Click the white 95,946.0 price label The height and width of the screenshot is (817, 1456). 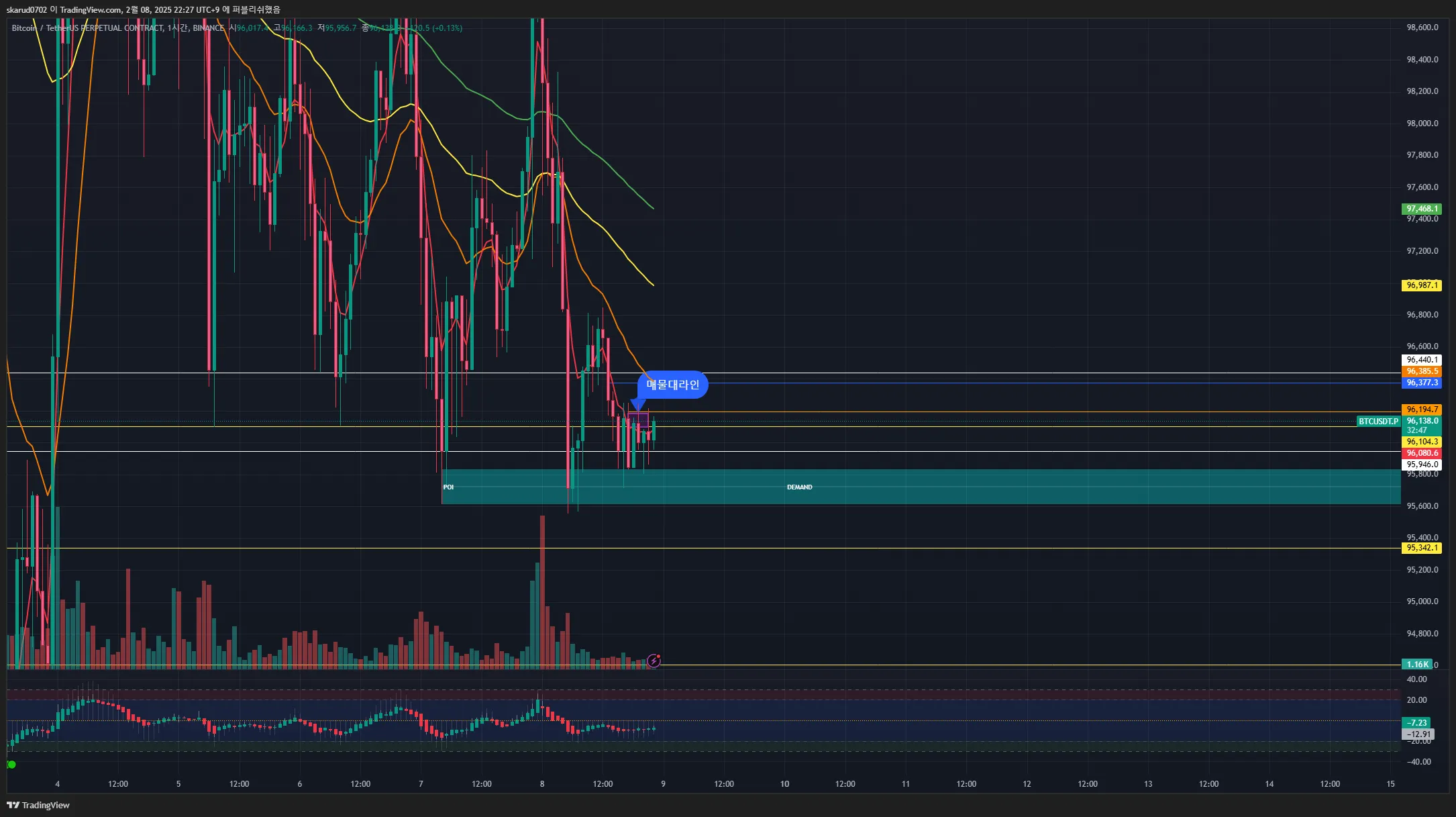[x=1422, y=465]
